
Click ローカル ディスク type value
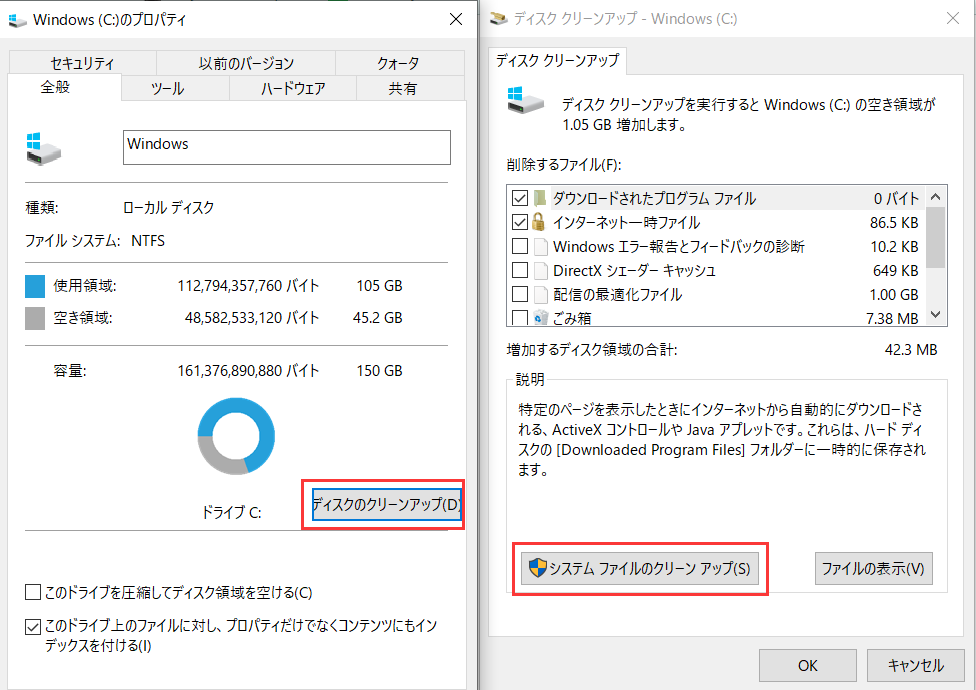click(x=169, y=207)
